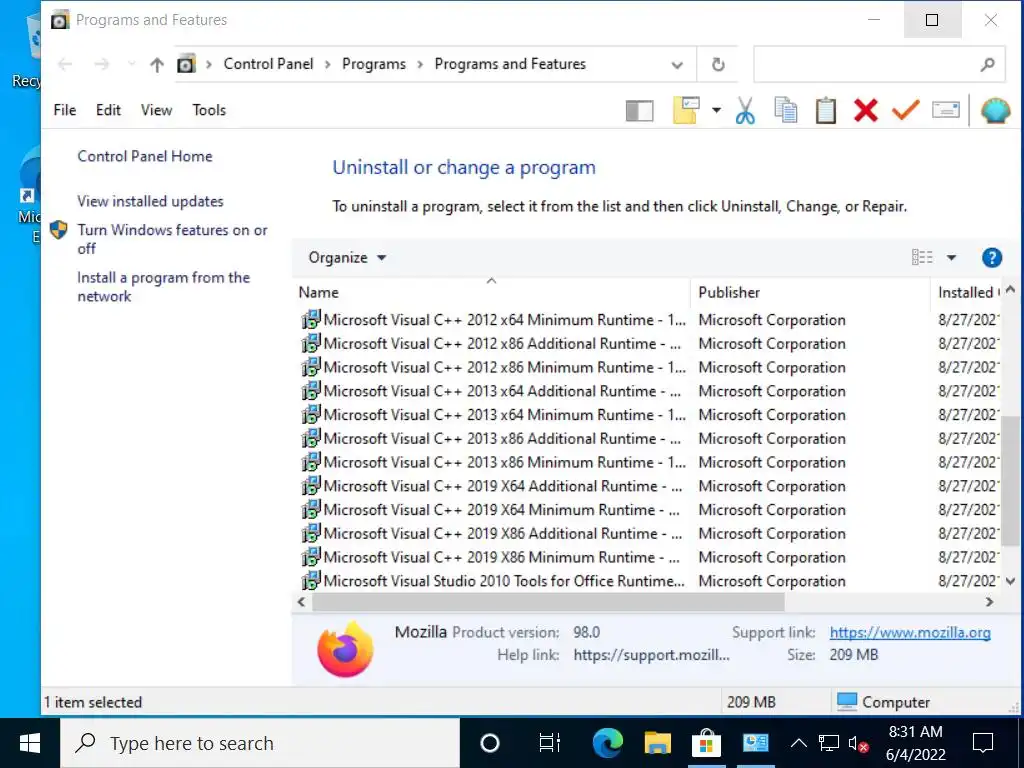Expand the Organize dropdown

[x=347, y=257]
